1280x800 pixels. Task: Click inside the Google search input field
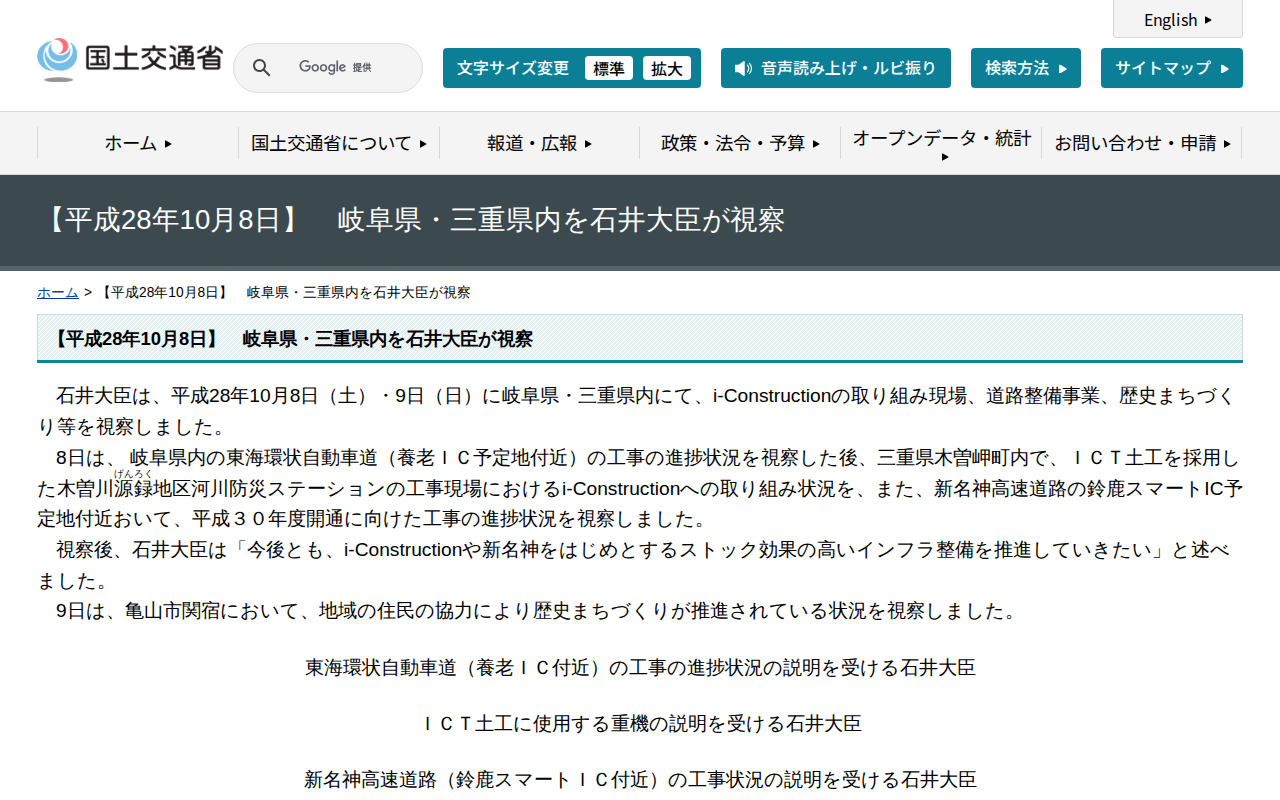[x=340, y=67]
